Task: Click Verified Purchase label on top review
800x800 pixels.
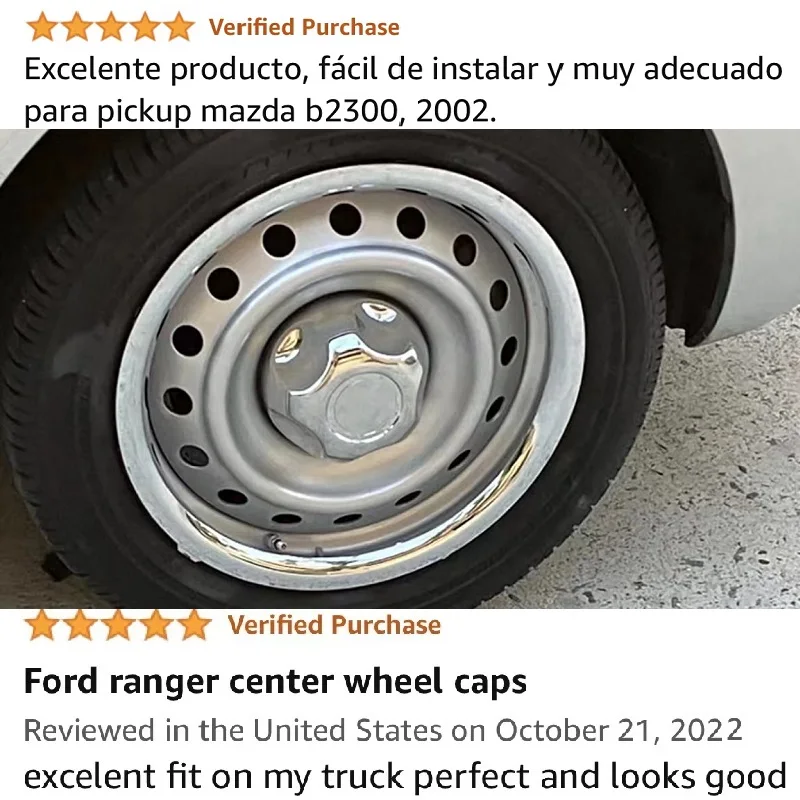Action: tap(304, 27)
